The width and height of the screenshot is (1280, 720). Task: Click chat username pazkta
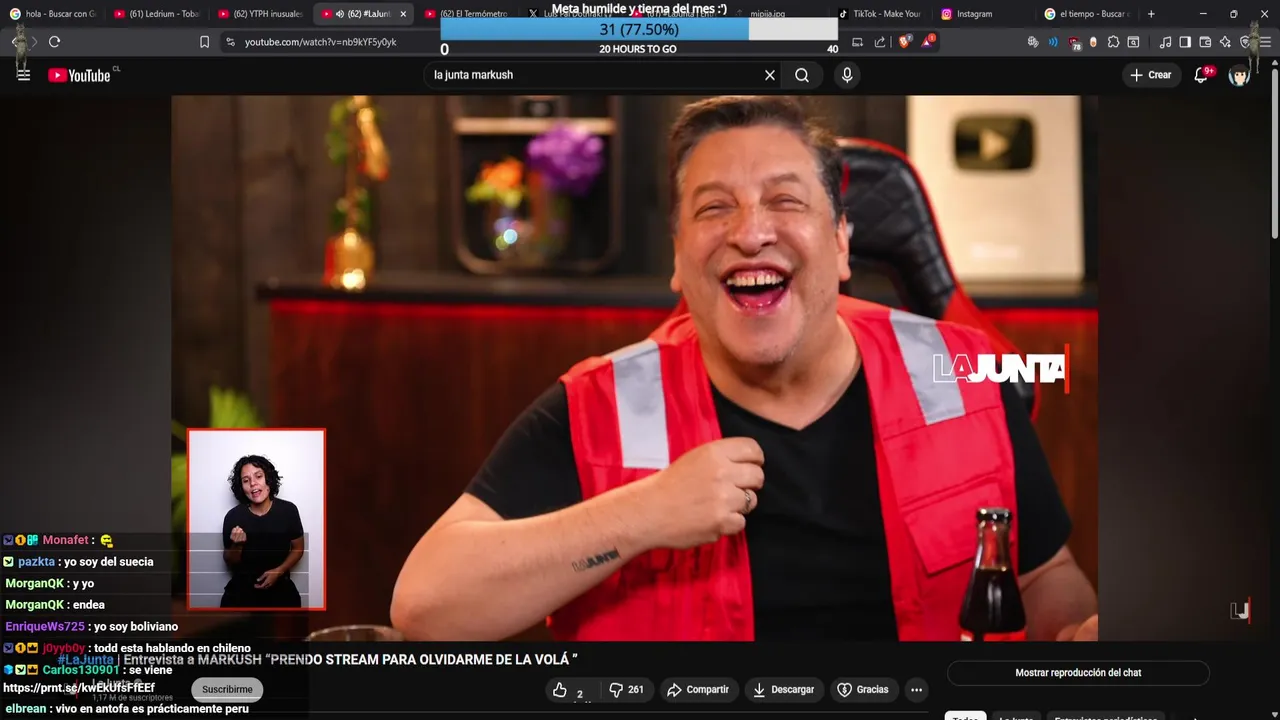[x=36, y=562]
